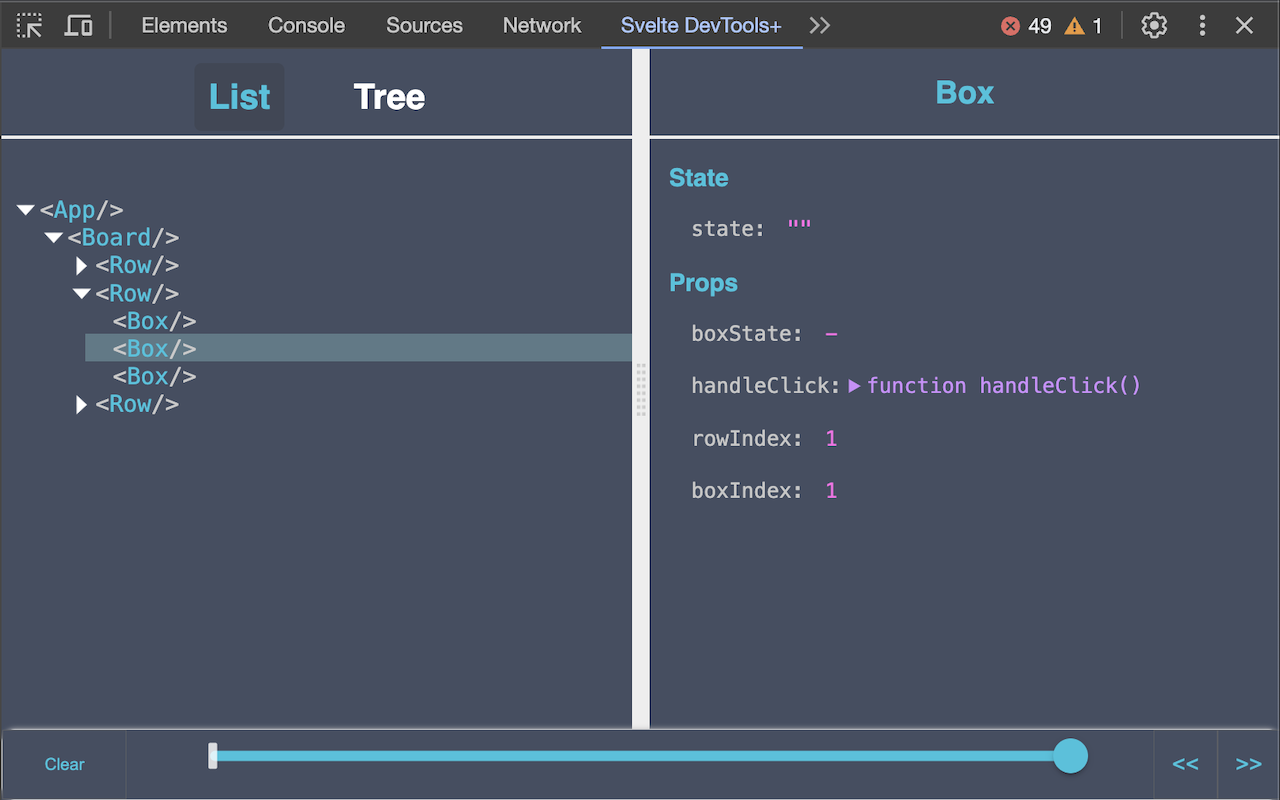This screenshot has height=800, width=1280.
Task: Step to the next state with >>
Action: click(1248, 763)
